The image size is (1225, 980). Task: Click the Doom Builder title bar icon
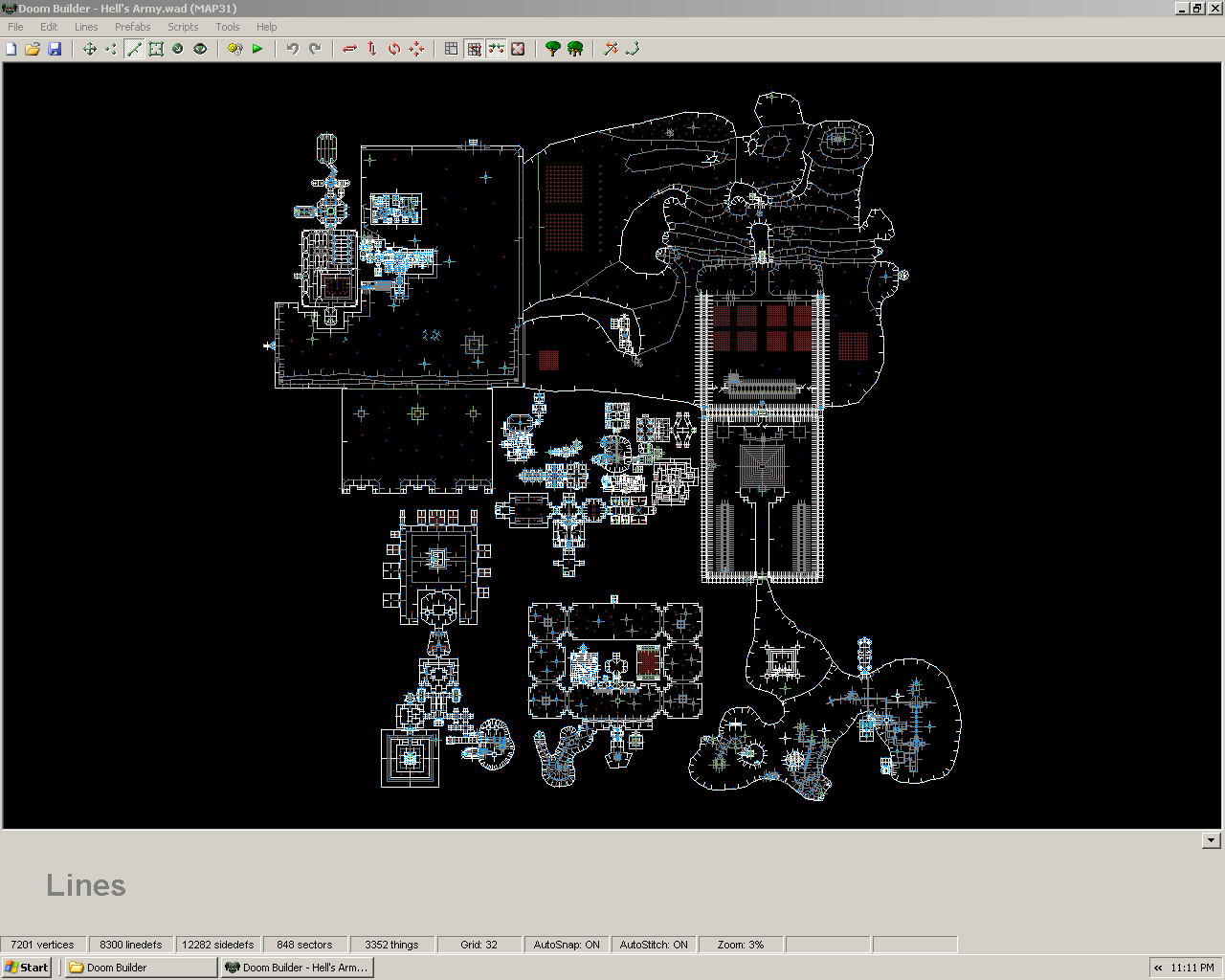tap(10, 8)
